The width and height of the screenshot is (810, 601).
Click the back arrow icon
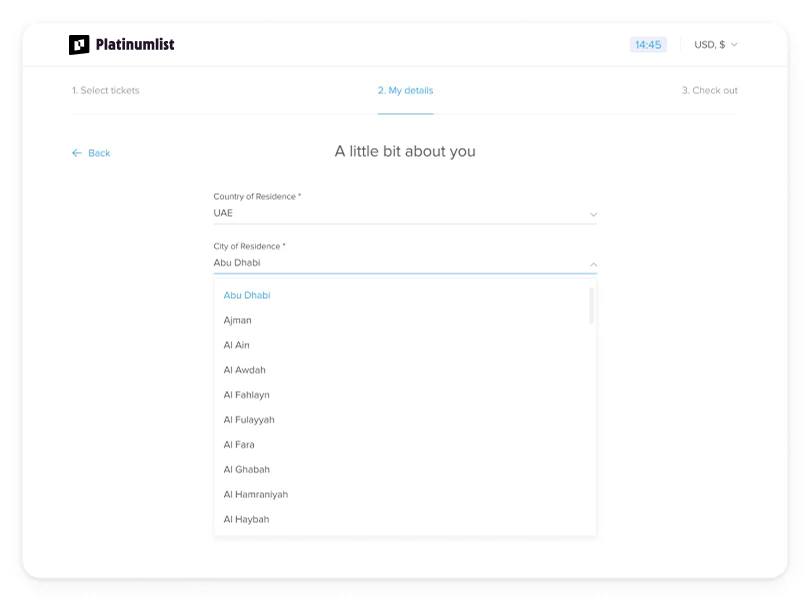(x=77, y=153)
